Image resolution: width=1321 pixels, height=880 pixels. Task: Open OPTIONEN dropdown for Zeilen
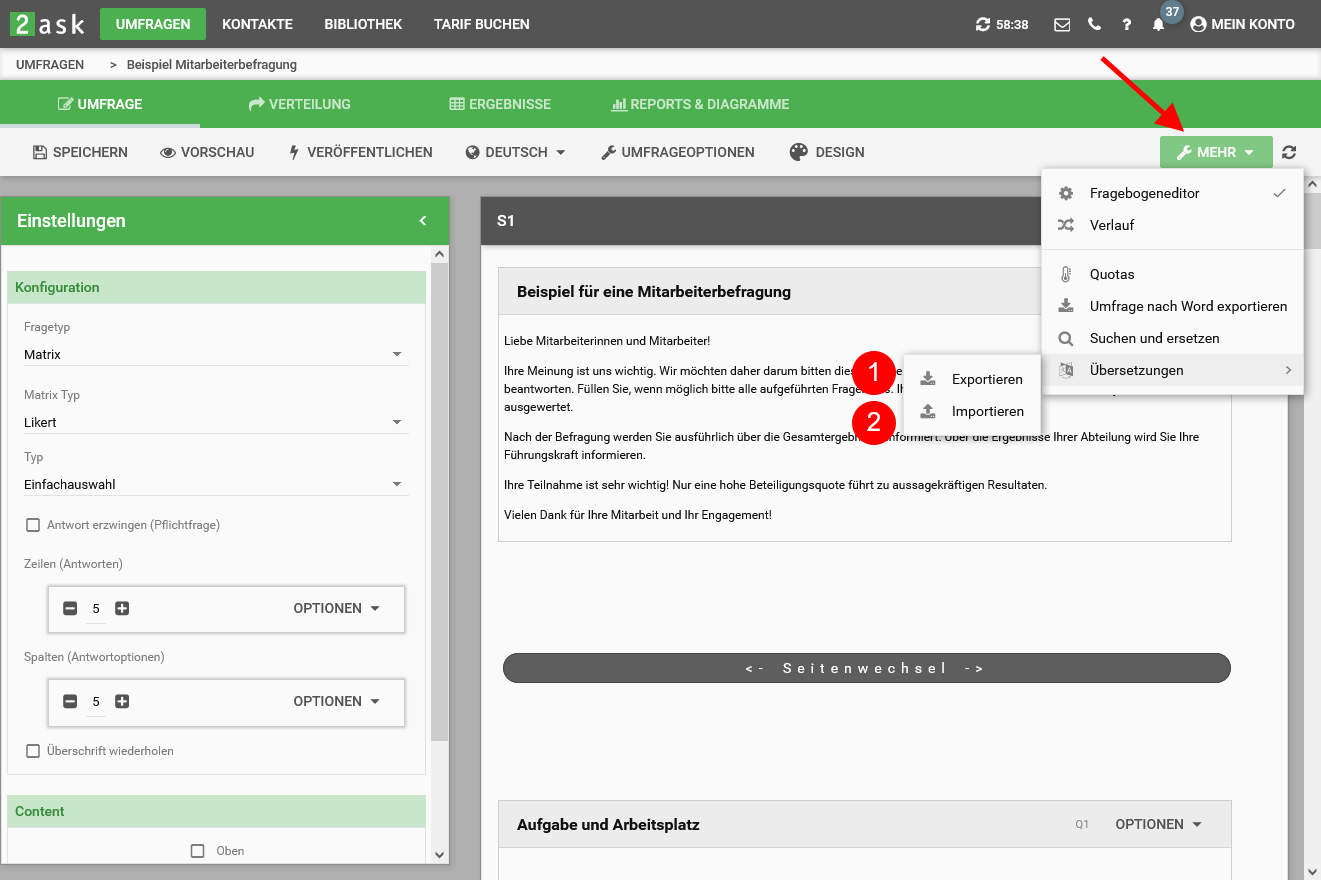(x=337, y=608)
